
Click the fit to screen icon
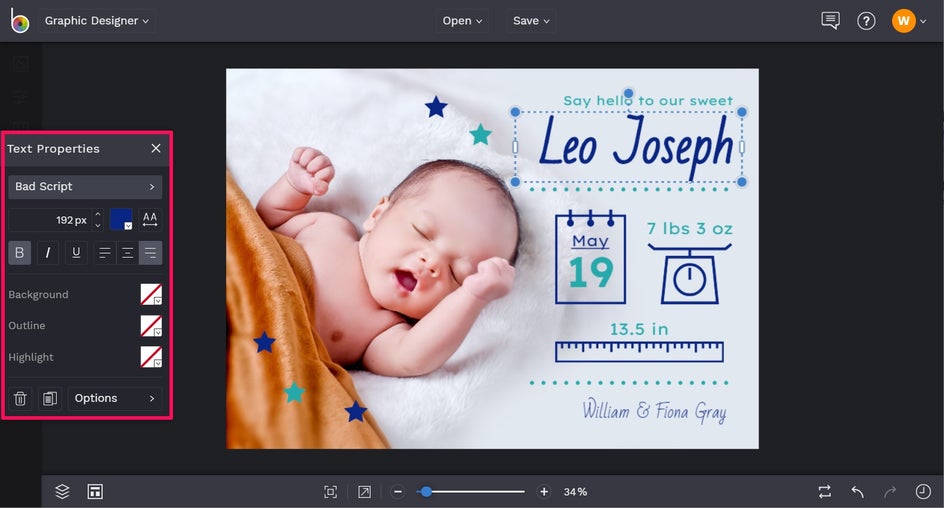coord(331,492)
